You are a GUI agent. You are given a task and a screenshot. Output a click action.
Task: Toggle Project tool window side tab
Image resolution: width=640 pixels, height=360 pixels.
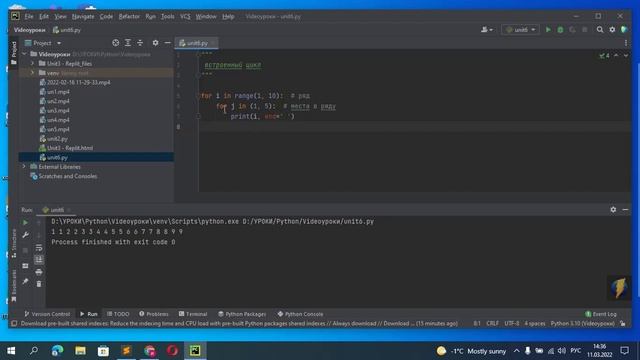14,53
